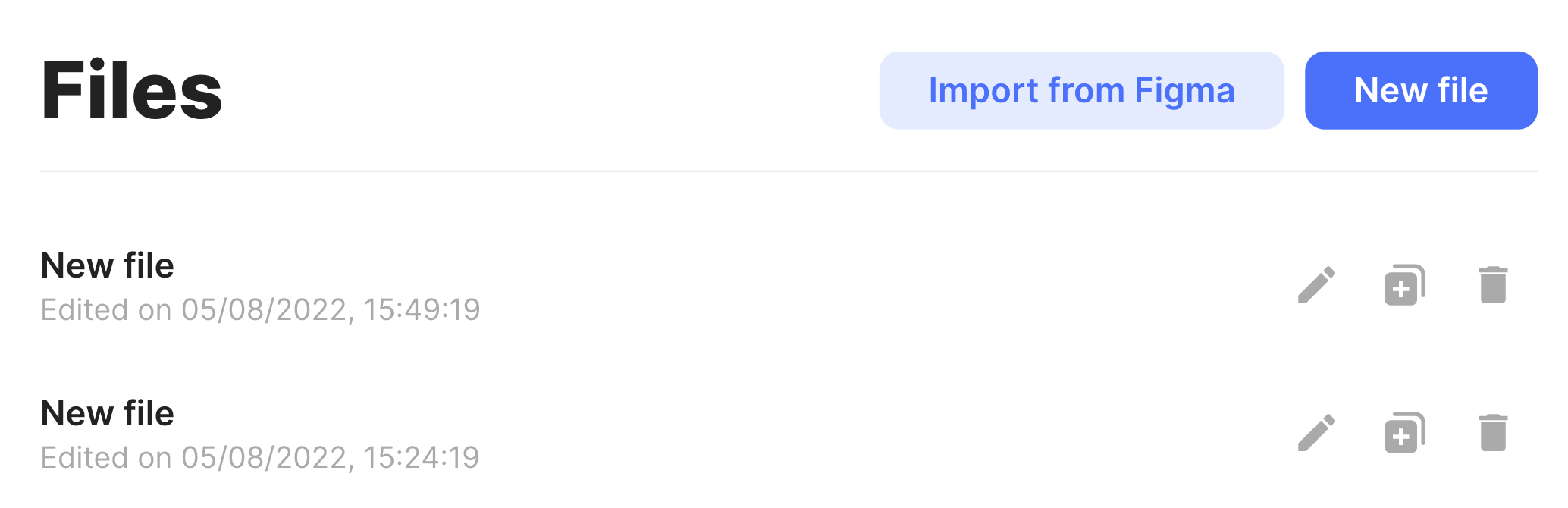Click the timestamp Edited on 05/08/2022, 15:49:19
The height and width of the screenshot is (508, 1568).
point(260,310)
